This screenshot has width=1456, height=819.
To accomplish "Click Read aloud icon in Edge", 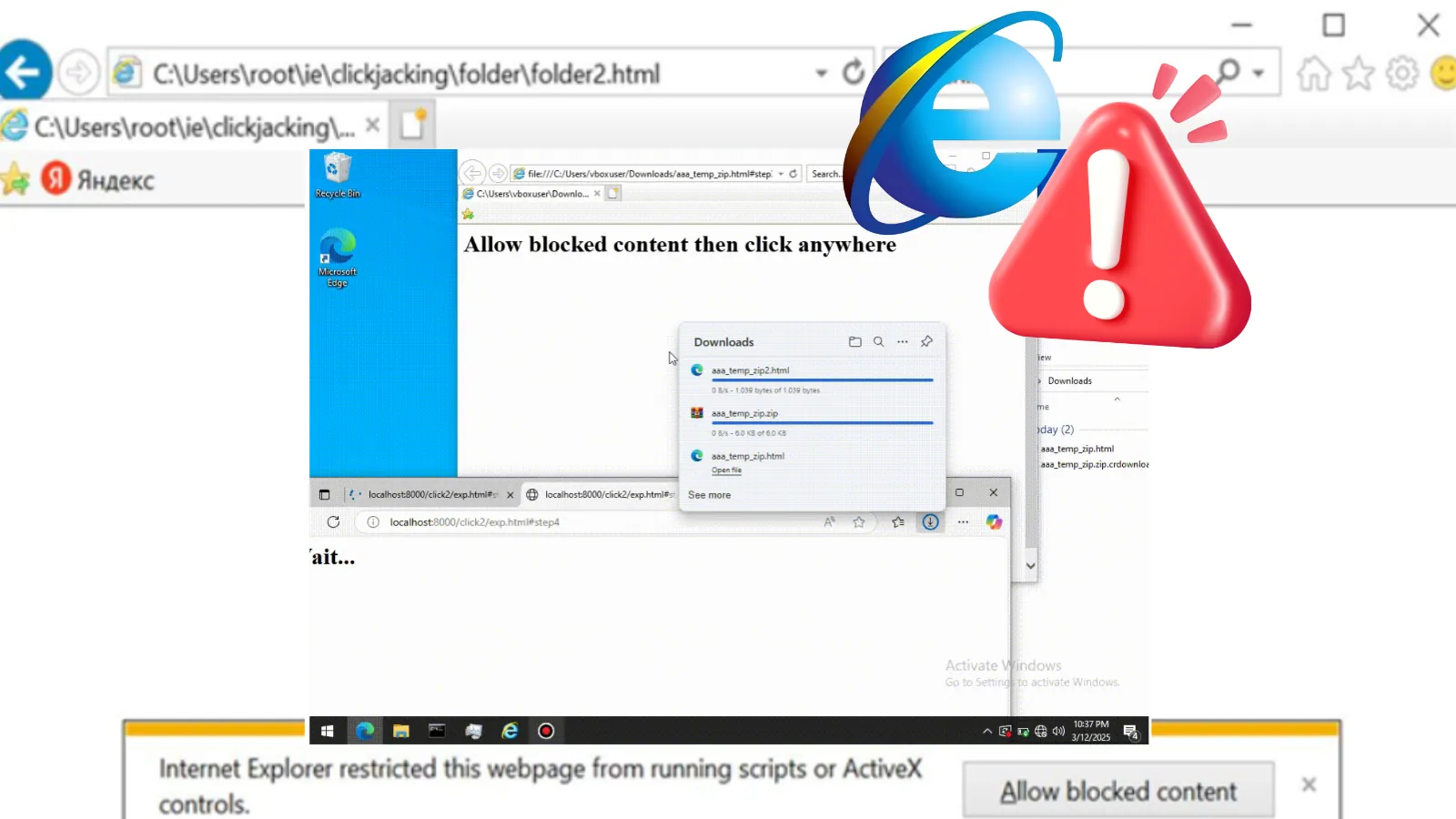I will coord(829,522).
